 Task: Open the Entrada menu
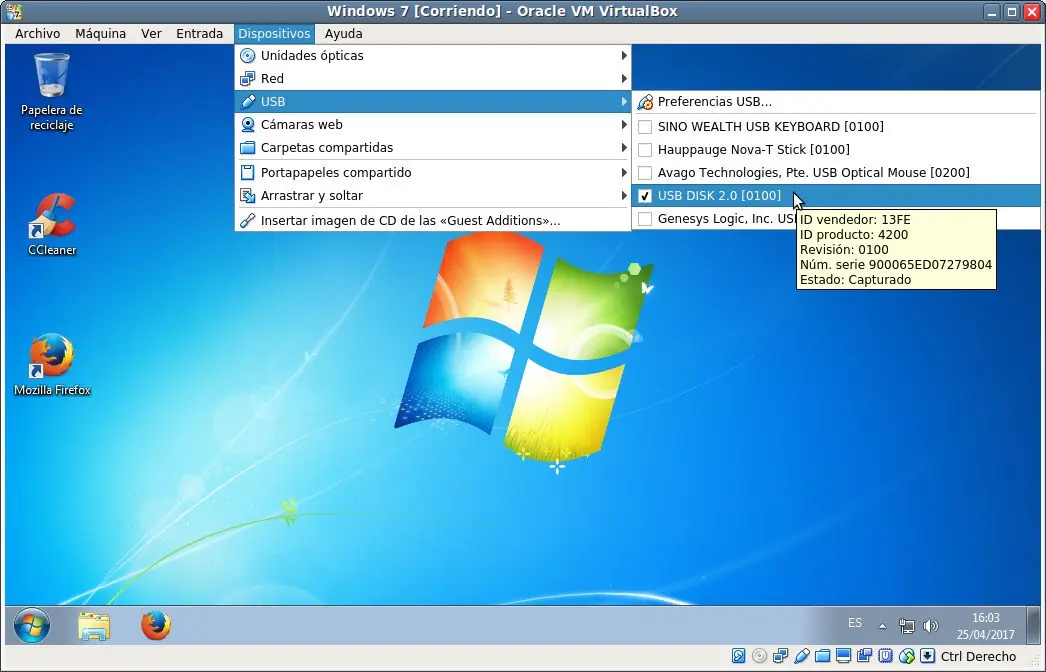coord(199,33)
